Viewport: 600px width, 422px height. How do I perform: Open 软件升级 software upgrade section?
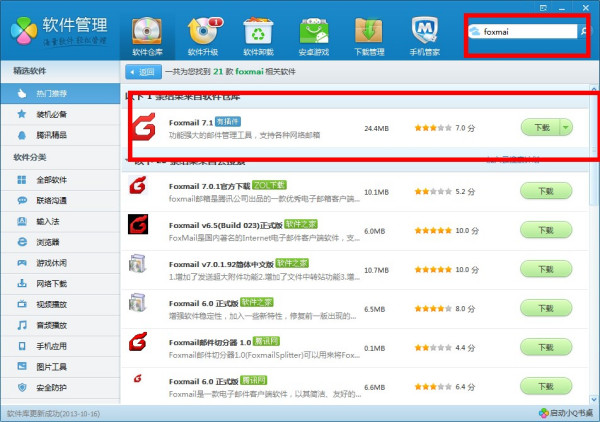203,37
